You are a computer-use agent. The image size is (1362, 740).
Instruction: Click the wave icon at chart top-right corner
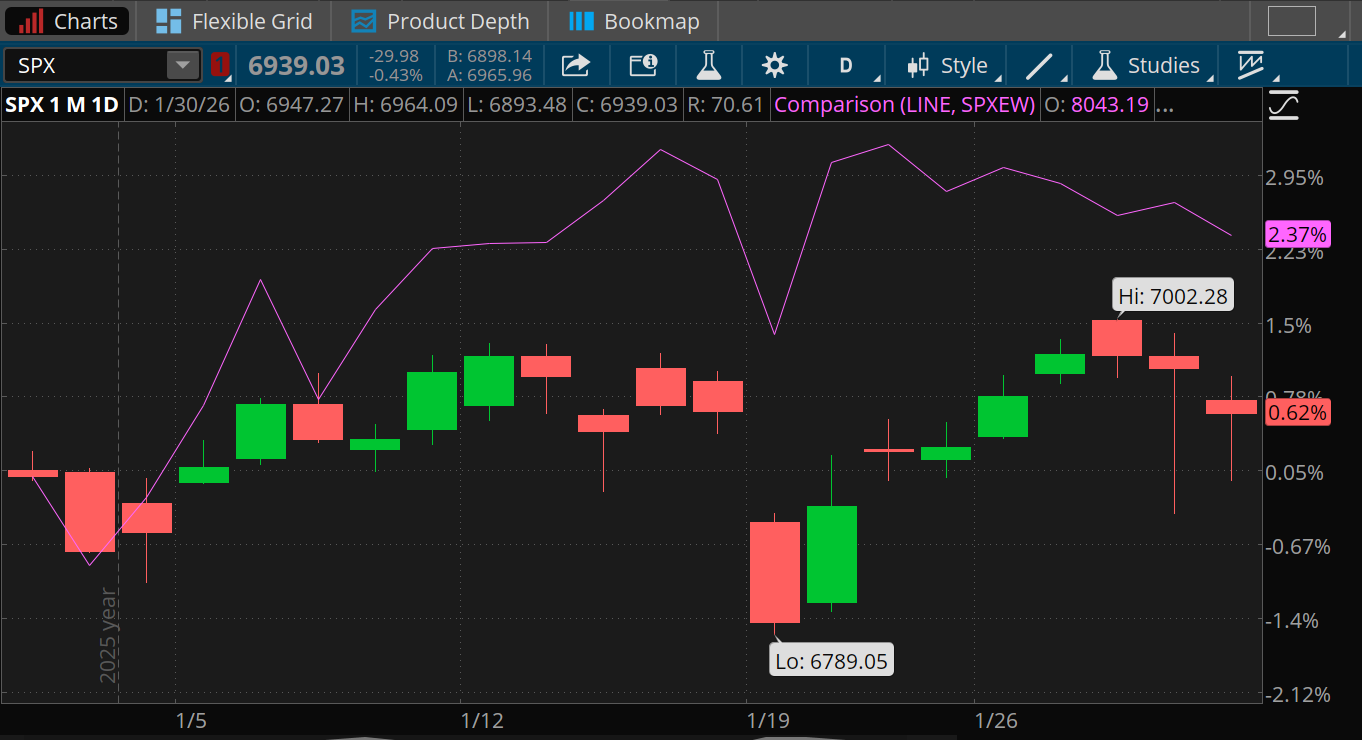point(1283,105)
